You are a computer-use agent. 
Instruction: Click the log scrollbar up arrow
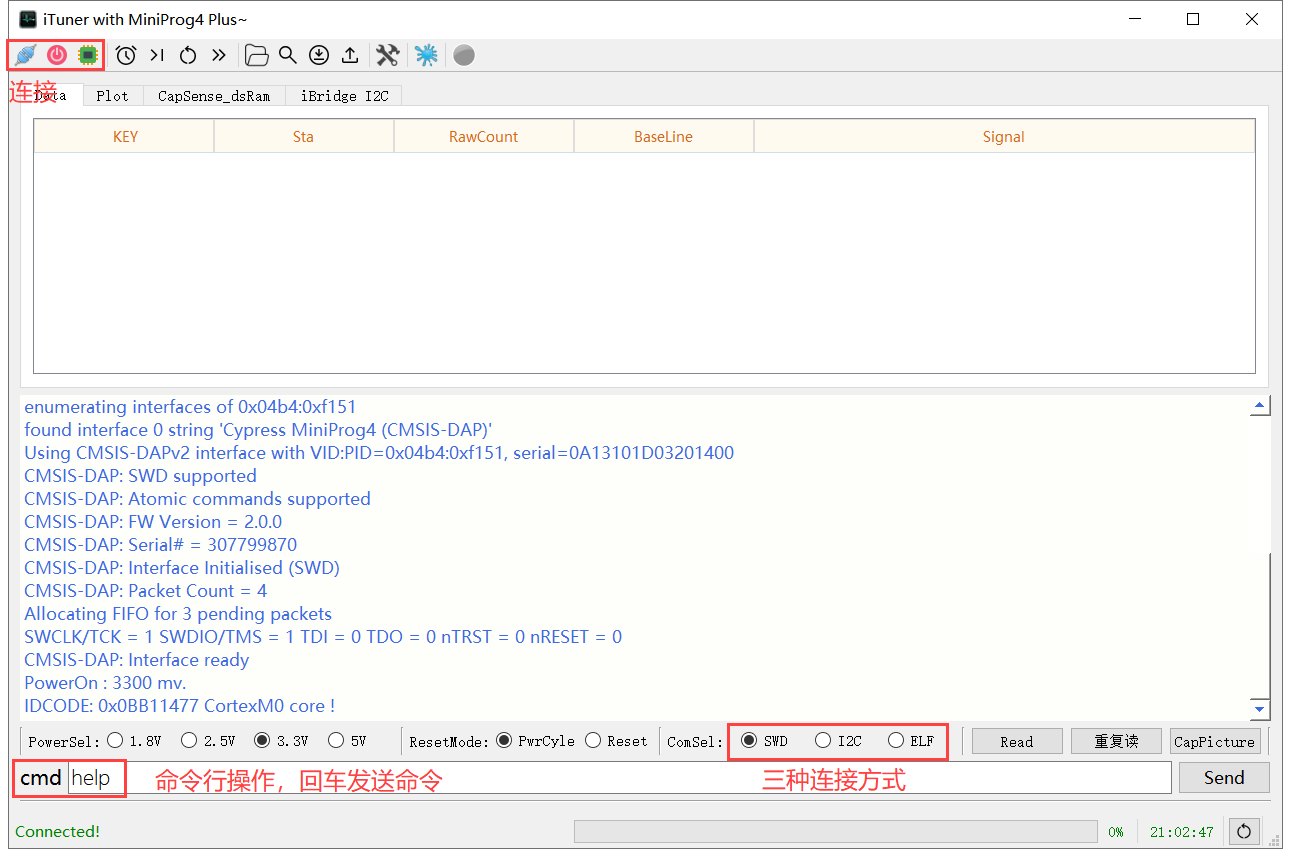(1261, 406)
